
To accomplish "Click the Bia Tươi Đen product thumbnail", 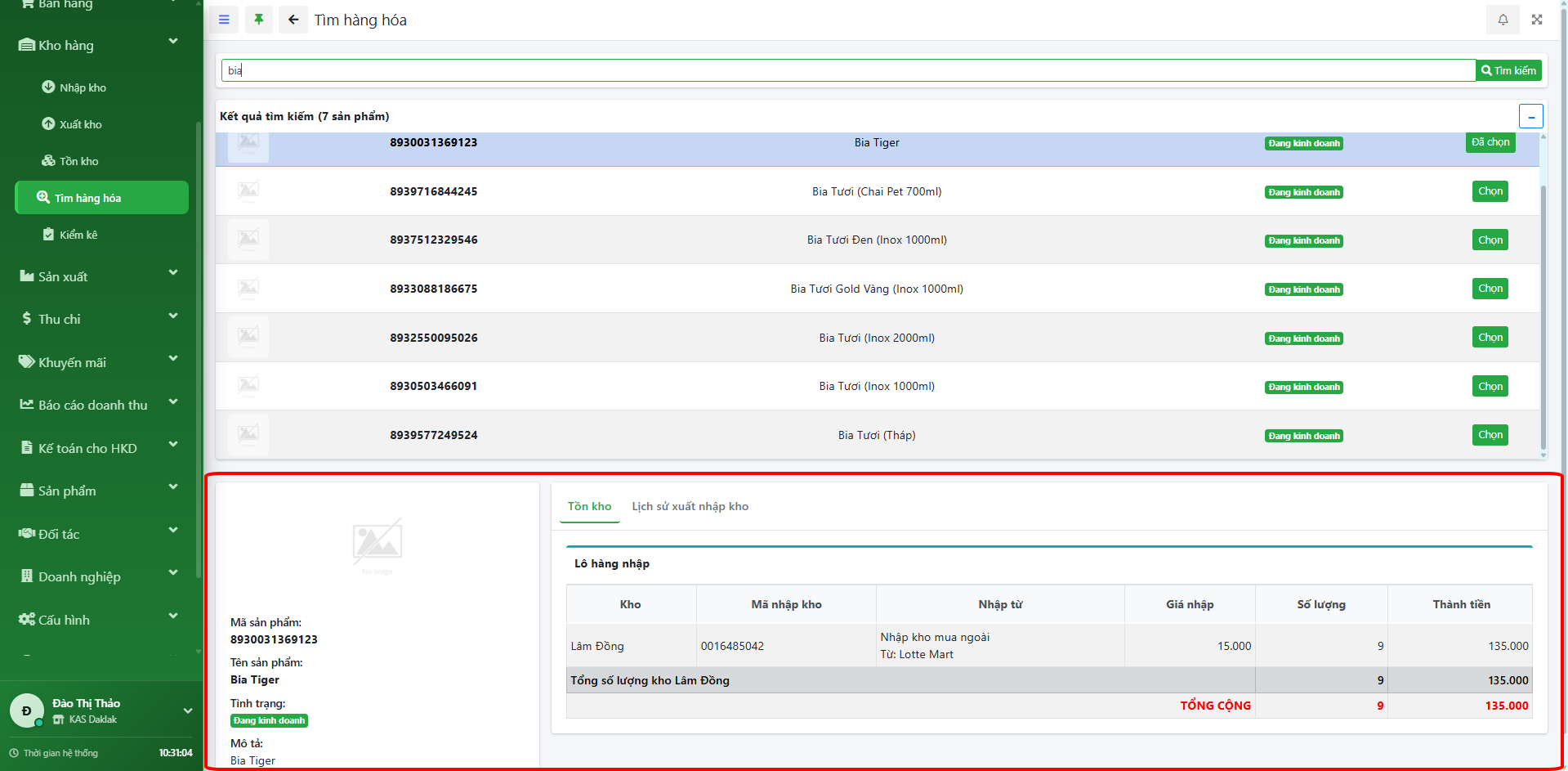I will coord(248,240).
